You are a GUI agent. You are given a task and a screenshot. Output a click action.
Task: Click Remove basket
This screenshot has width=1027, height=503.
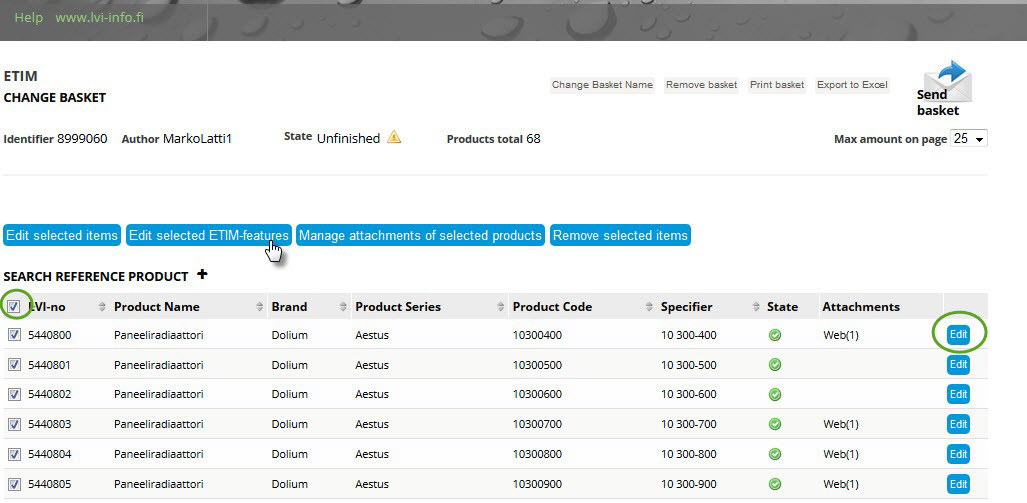tap(701, 84)
